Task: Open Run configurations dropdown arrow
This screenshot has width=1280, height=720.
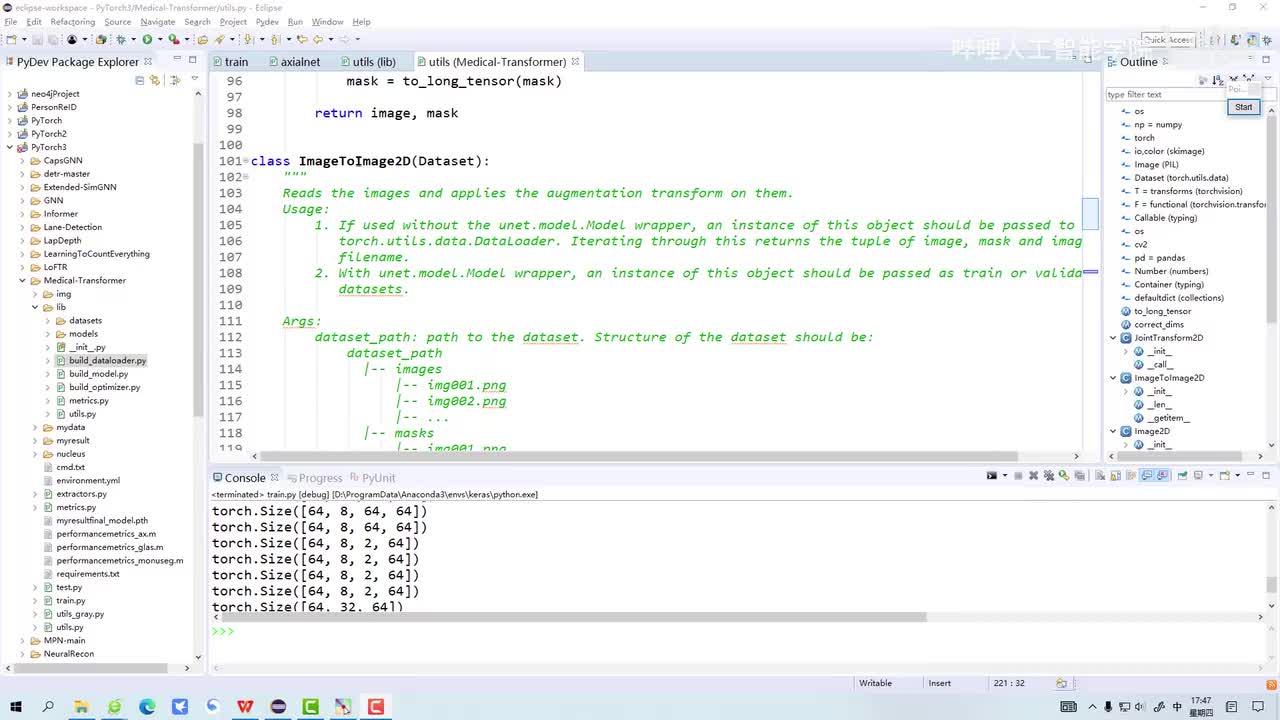Action: tap(158, 40)
